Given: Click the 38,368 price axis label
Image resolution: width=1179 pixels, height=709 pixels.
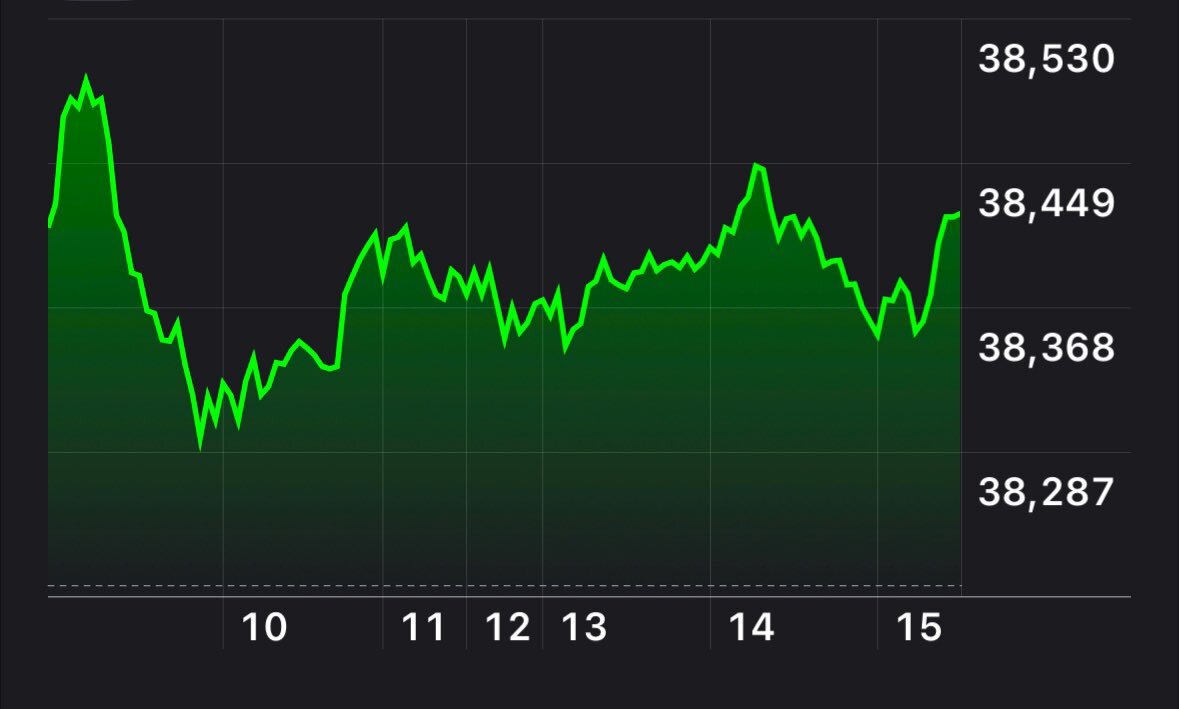Looking at the screenshot, I should click(1046, 348).
